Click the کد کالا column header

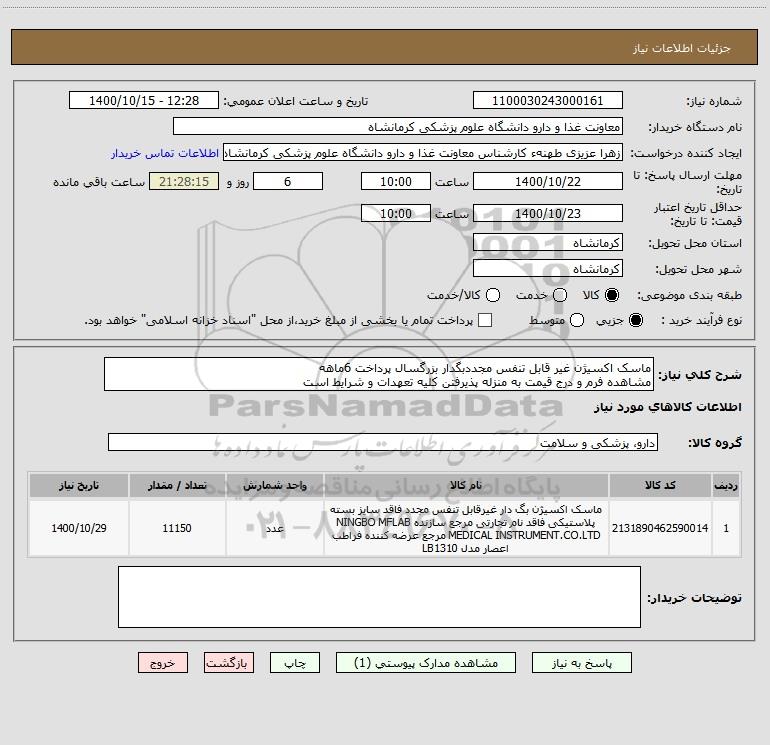(660, 485)
